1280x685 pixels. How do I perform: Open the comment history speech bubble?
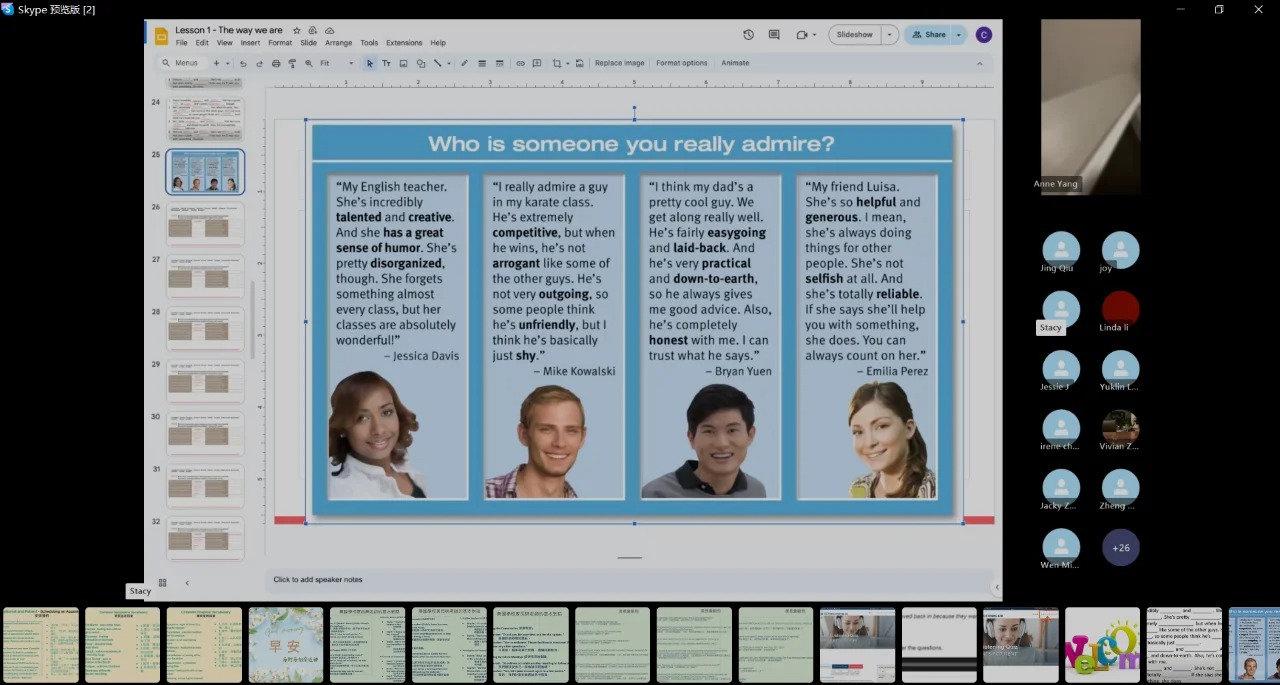pos(774,35)
